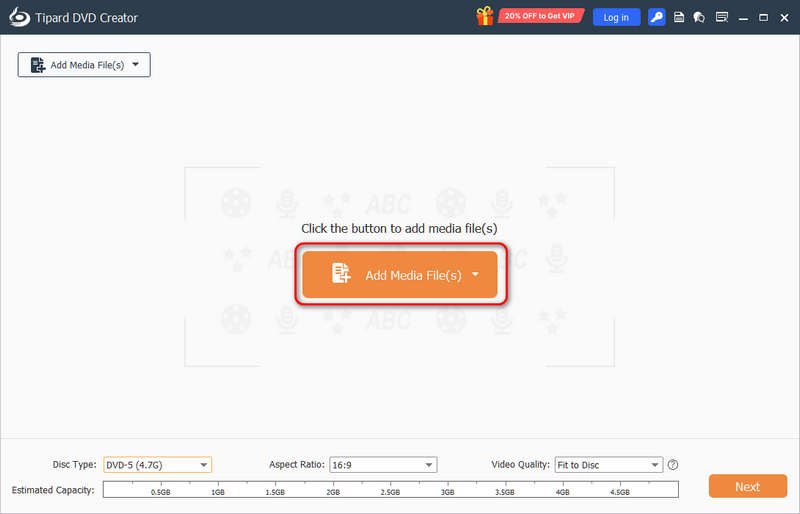The height and width of the screenshot is (514, 800).
Task: Maximize the Tipard DVD Creator window
Action: click(763, 18)
